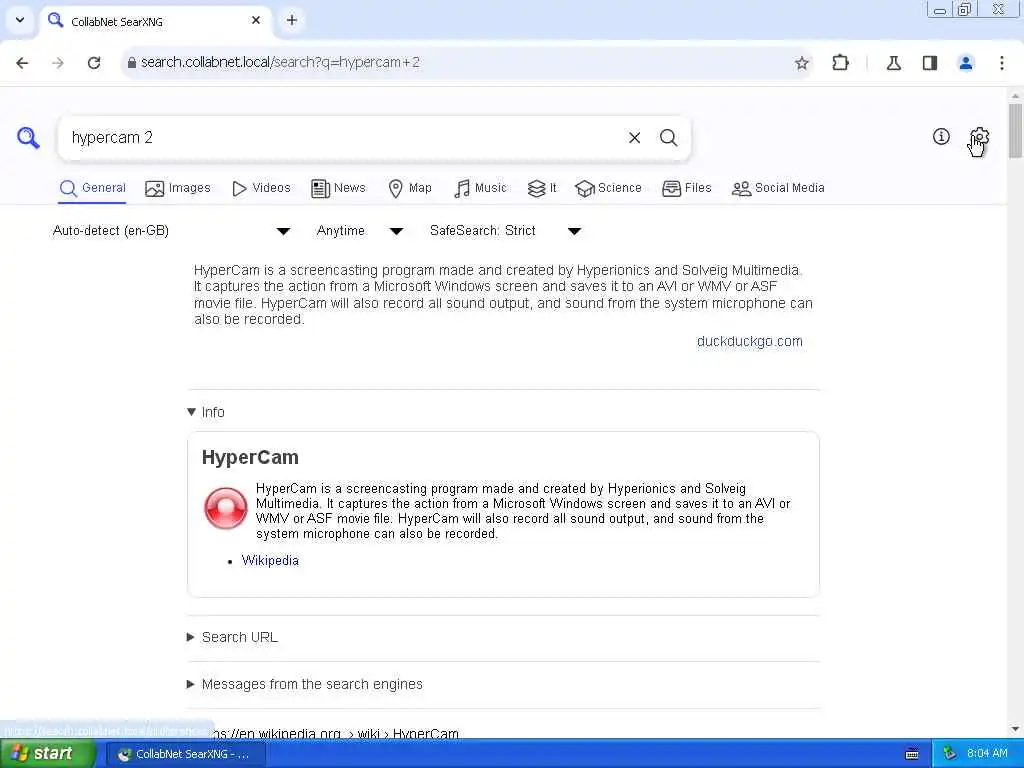Screen dimensions: 1024x768
Task: Open the duckduckgo.com source link
Action: [x=750, y=342]
